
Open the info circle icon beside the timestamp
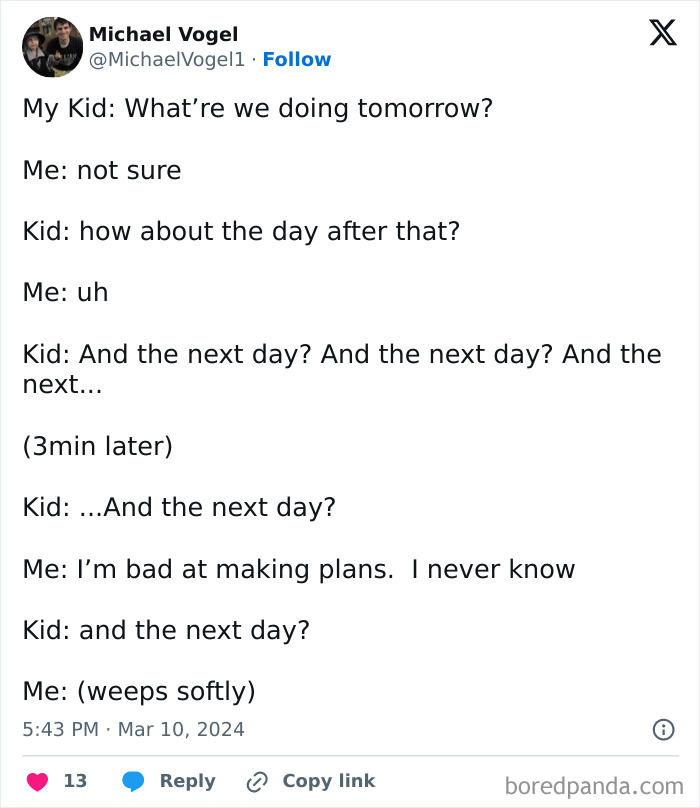point(663,729)
